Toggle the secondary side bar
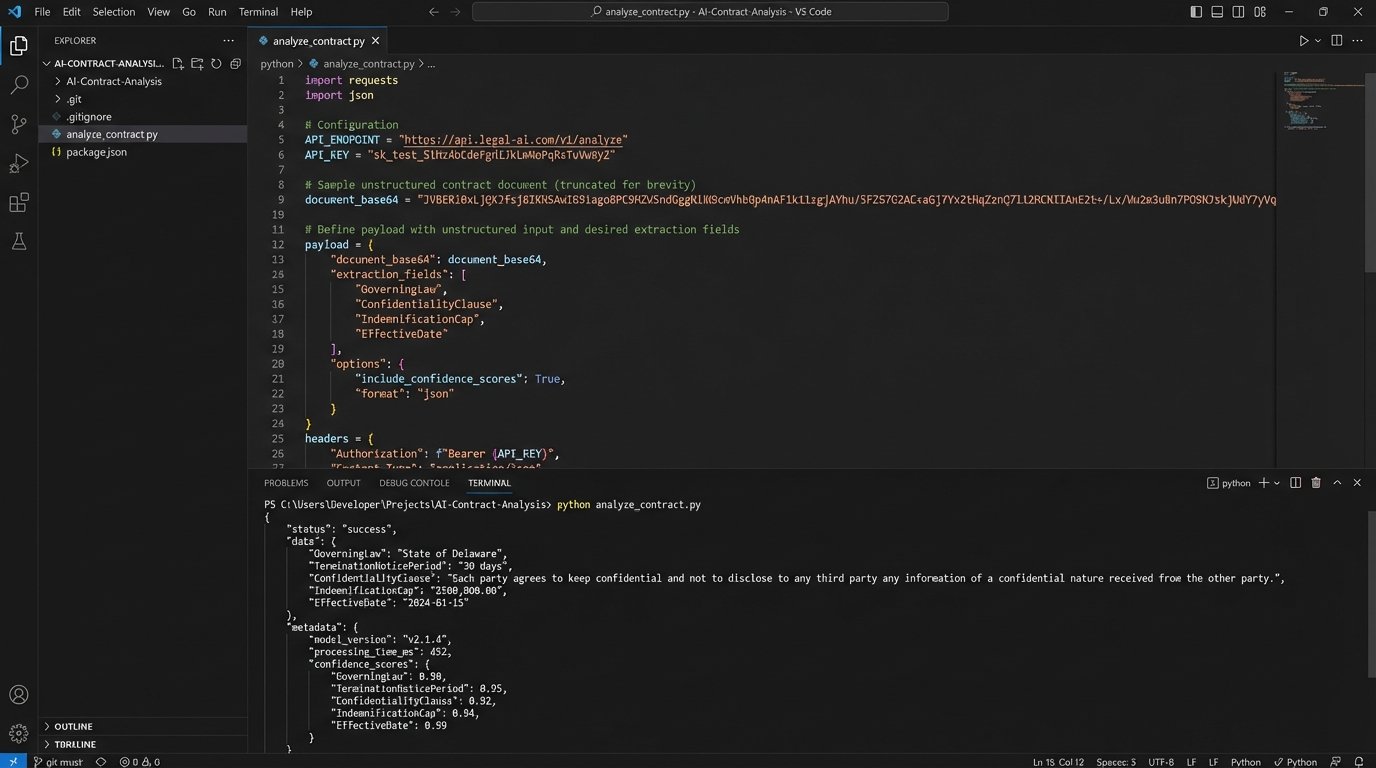Viewport: 1376px width, 768px height. pos(1239,12)
